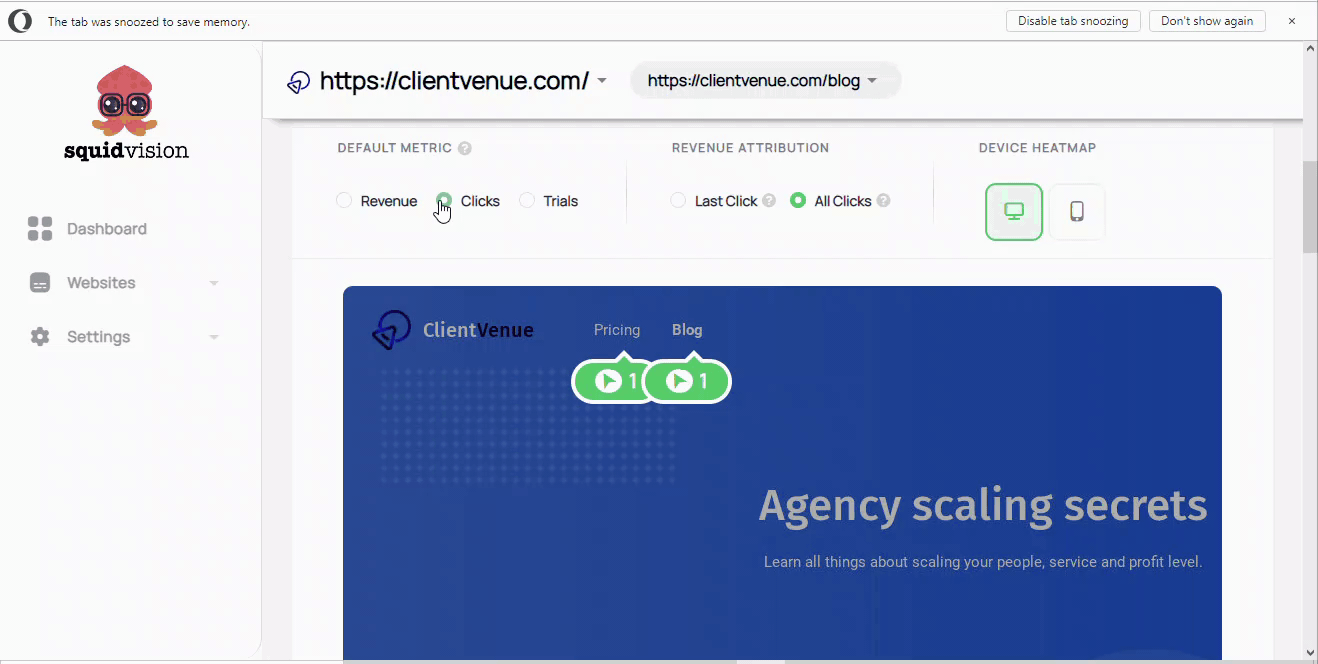The height and width of the screenshot is (664, 1318).
Task: Click Disable tab snoozing button
Action: [1073, 21]
